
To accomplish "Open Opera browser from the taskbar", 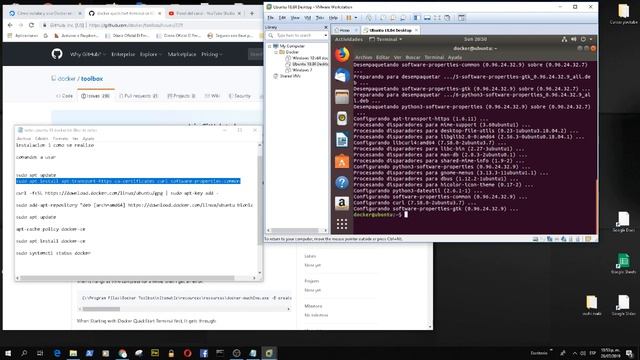I will (x=187, y=353).
